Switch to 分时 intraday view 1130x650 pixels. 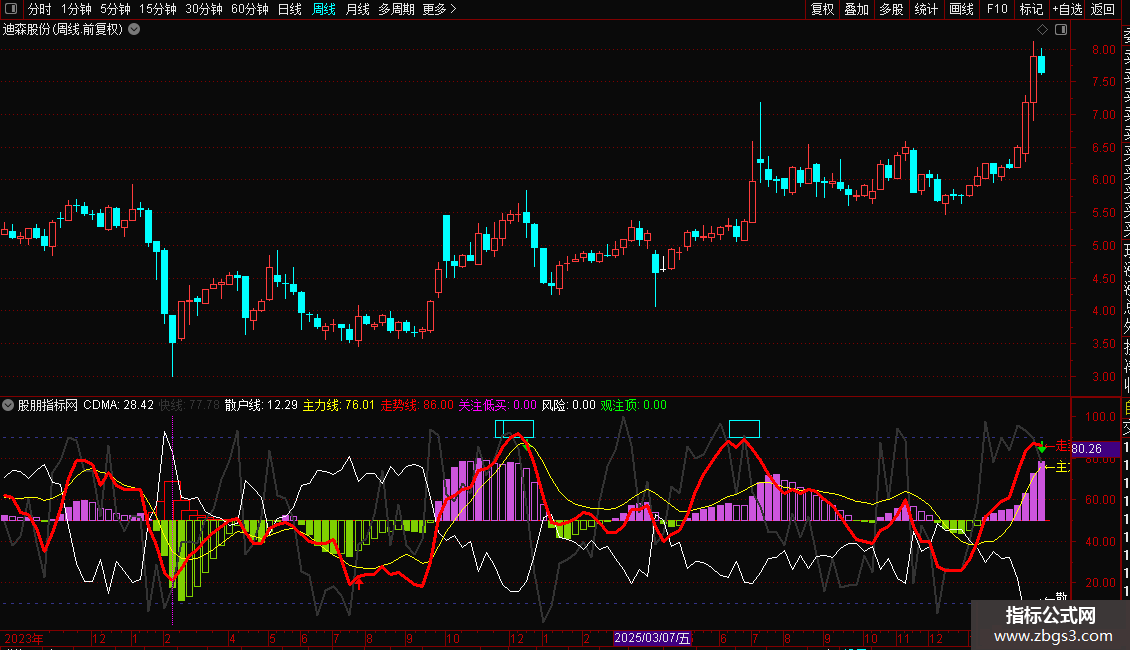click(40, 9)
